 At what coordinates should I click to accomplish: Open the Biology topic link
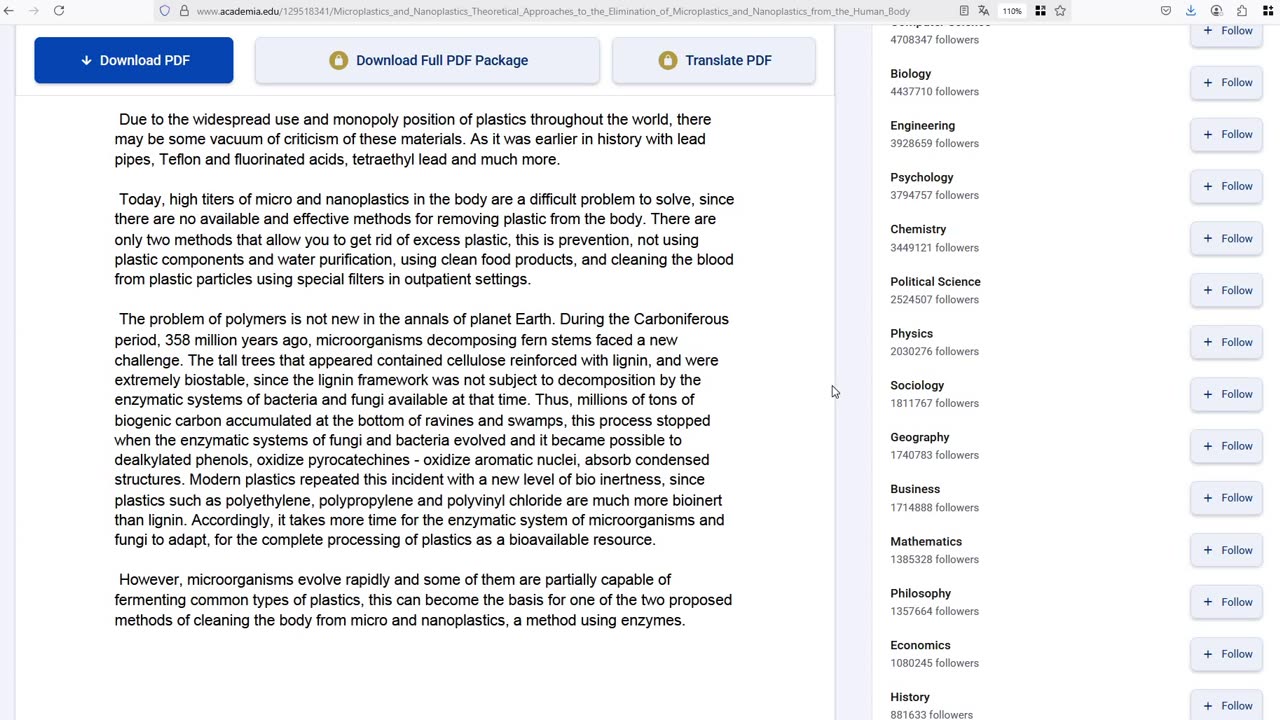pos(910,74)
